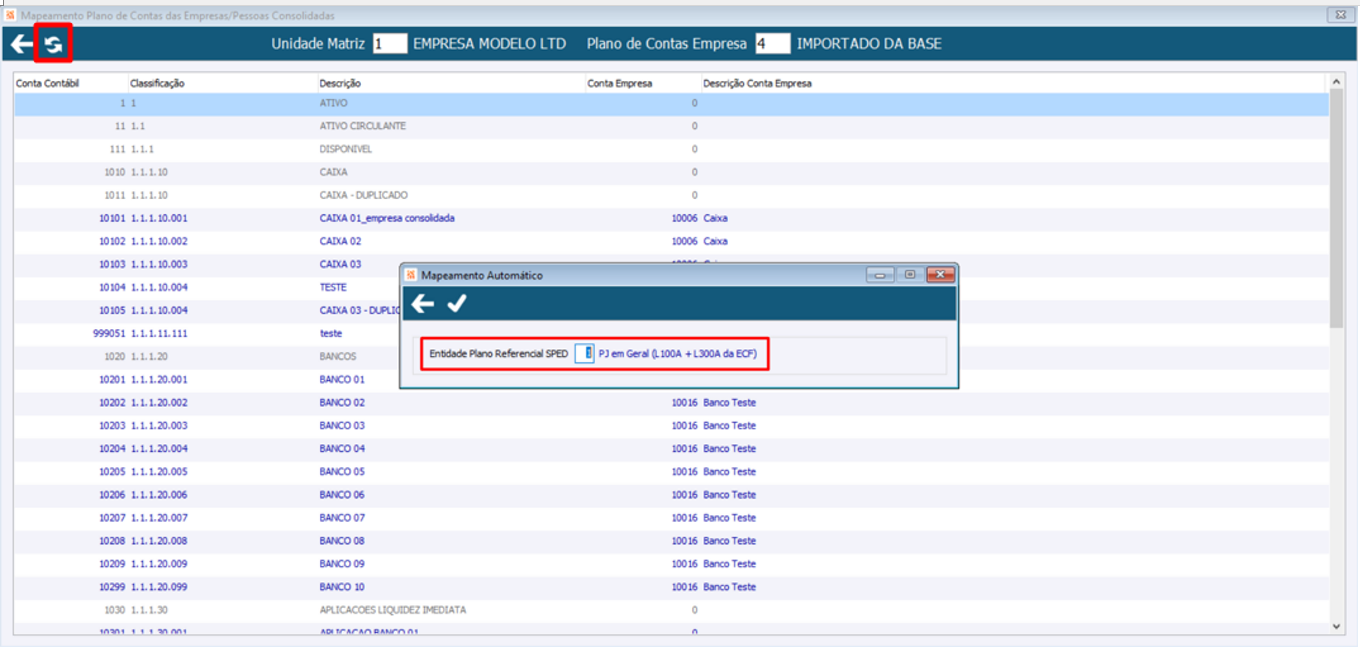Click the Unidade Matriz input field
The width and height of the screenshot is (1360, 650).
390,44
